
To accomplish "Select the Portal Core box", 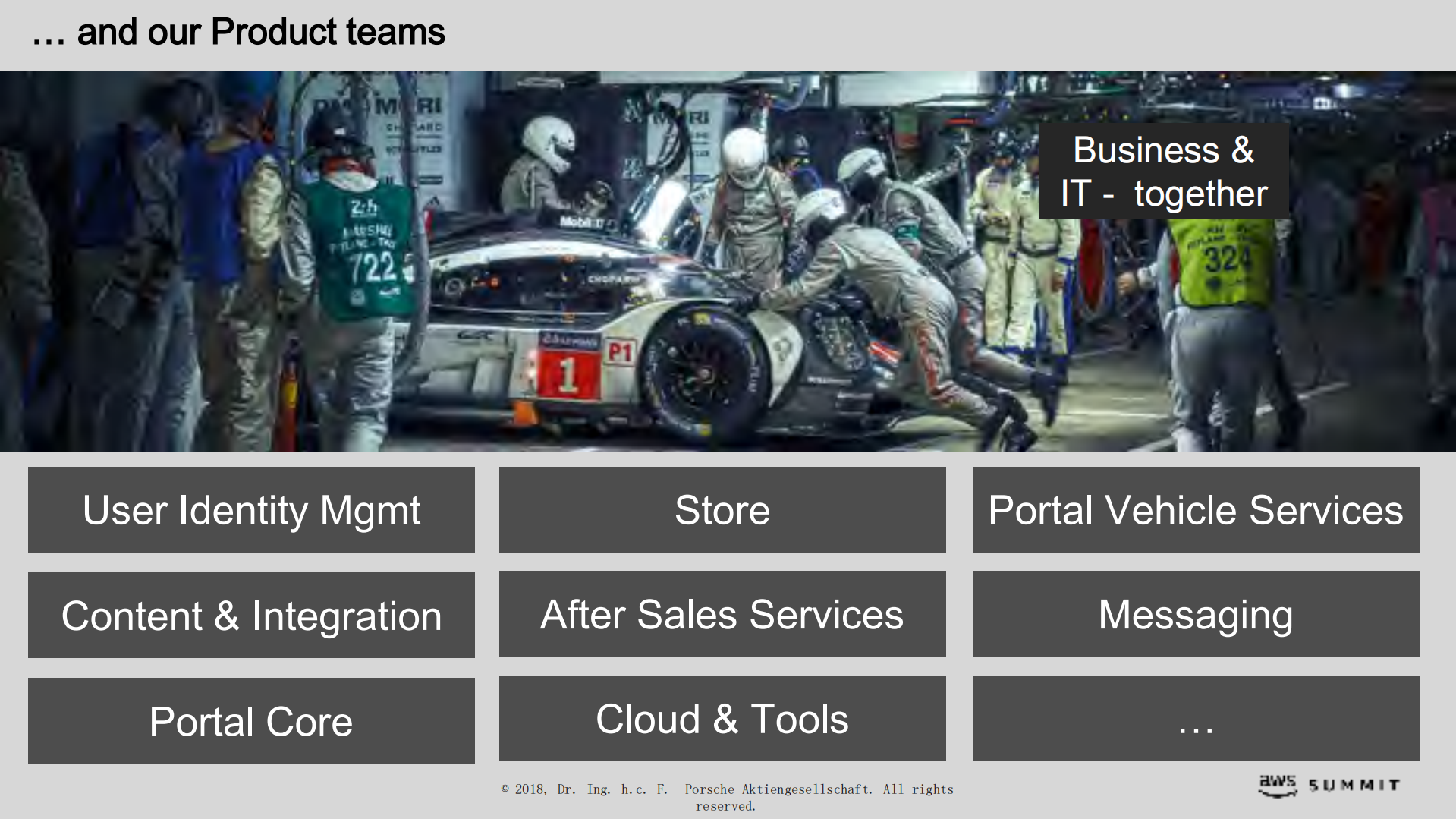I will (x=251, y=720).
